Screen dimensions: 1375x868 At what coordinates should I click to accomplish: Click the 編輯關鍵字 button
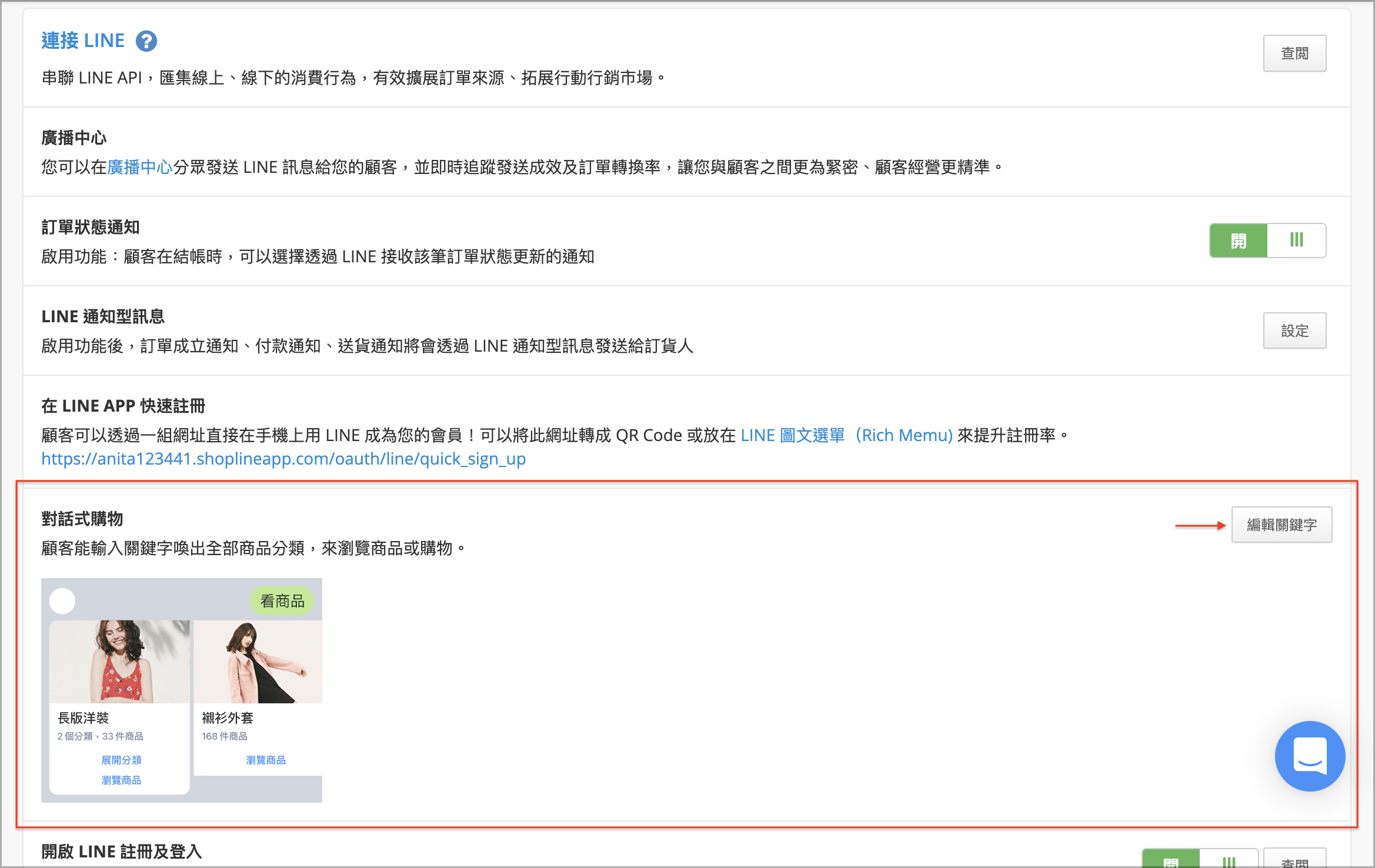click(x=1281, y=525)
